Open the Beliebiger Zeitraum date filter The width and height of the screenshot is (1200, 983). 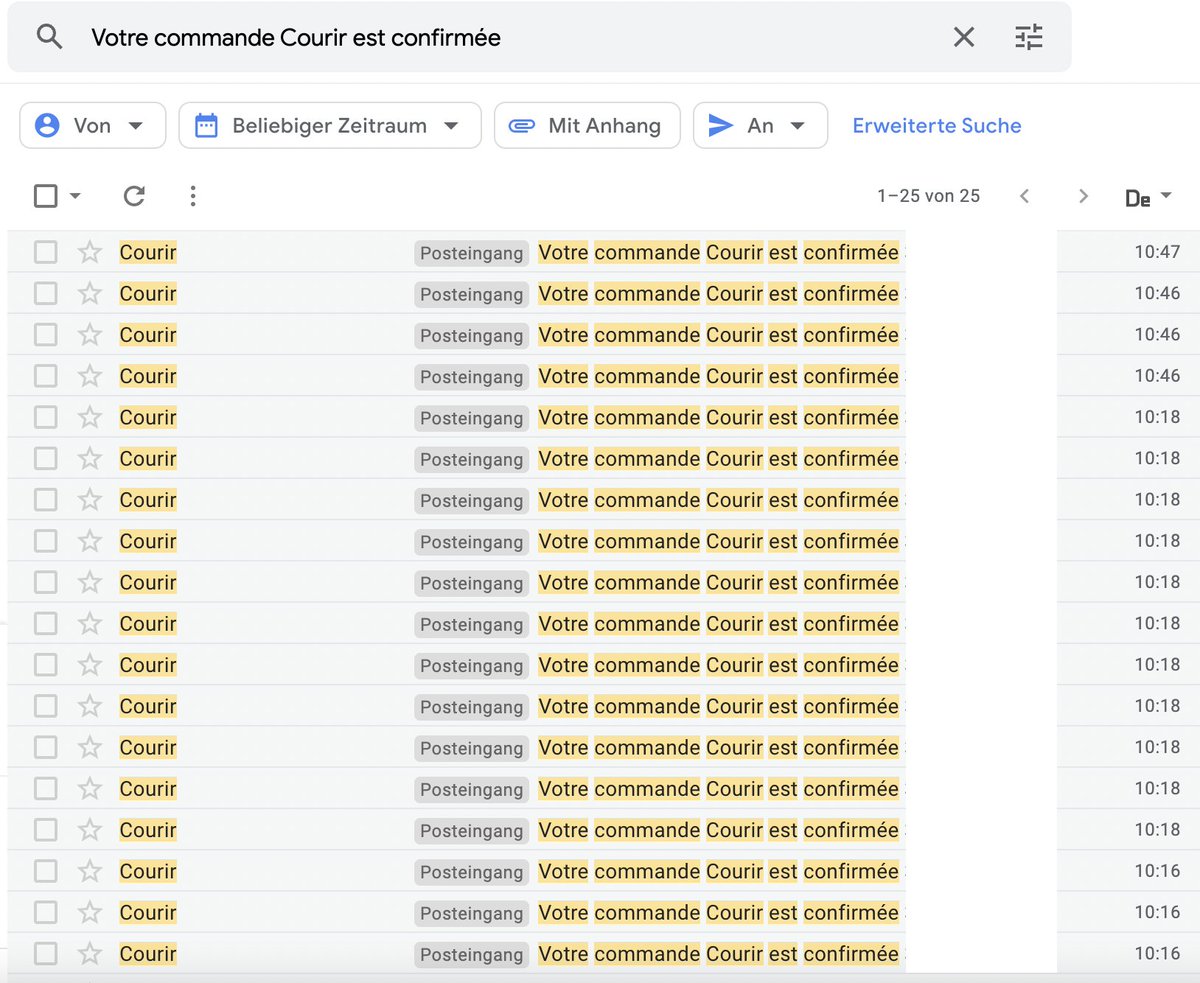330,126
